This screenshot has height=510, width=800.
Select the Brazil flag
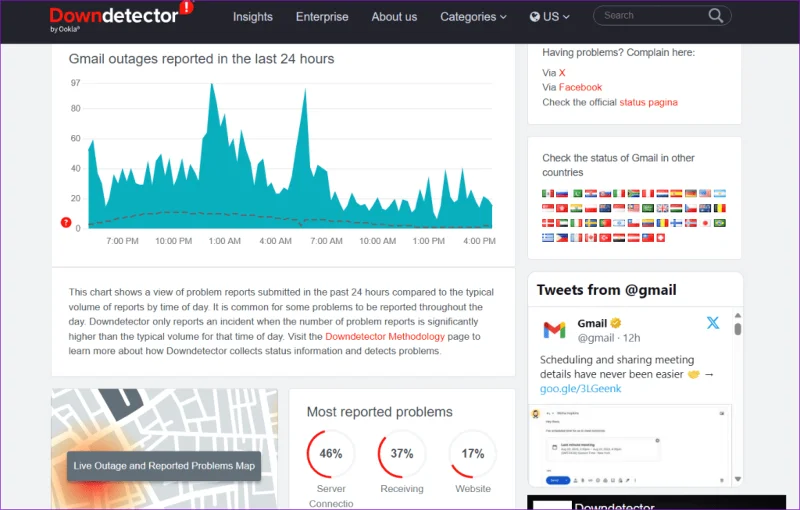(x=720, y=223)
